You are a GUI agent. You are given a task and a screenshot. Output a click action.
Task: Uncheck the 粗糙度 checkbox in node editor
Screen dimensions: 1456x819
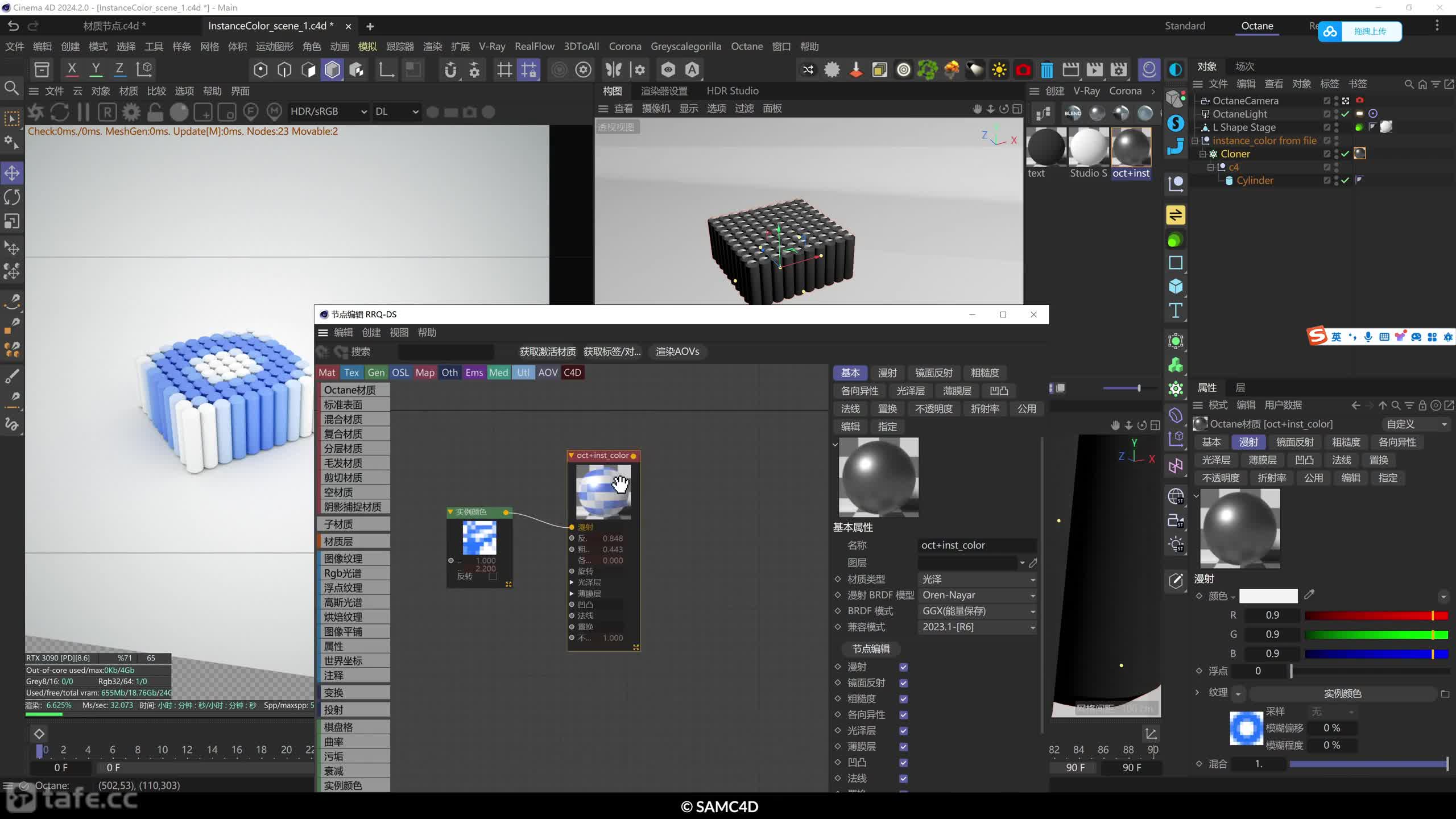(x=903, y=698)
